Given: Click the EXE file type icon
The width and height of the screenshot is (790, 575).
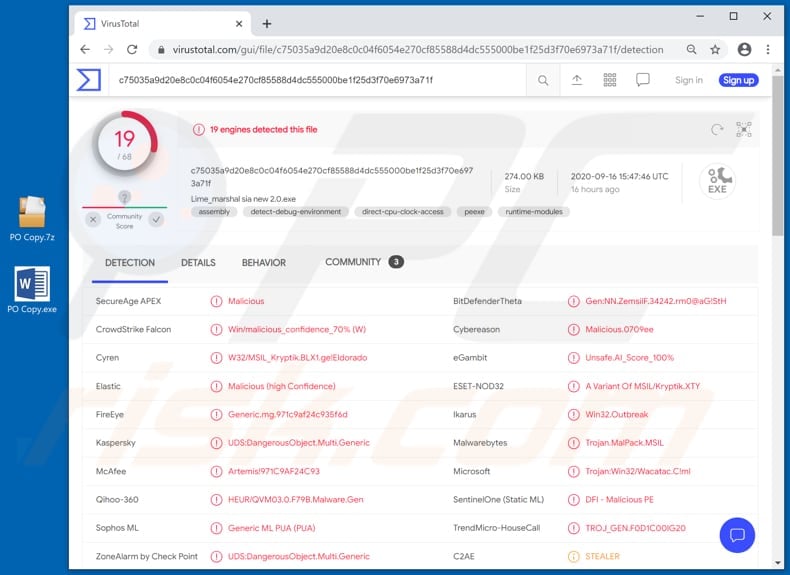Looking at the screenshot, I should click(x=717, y=181).
